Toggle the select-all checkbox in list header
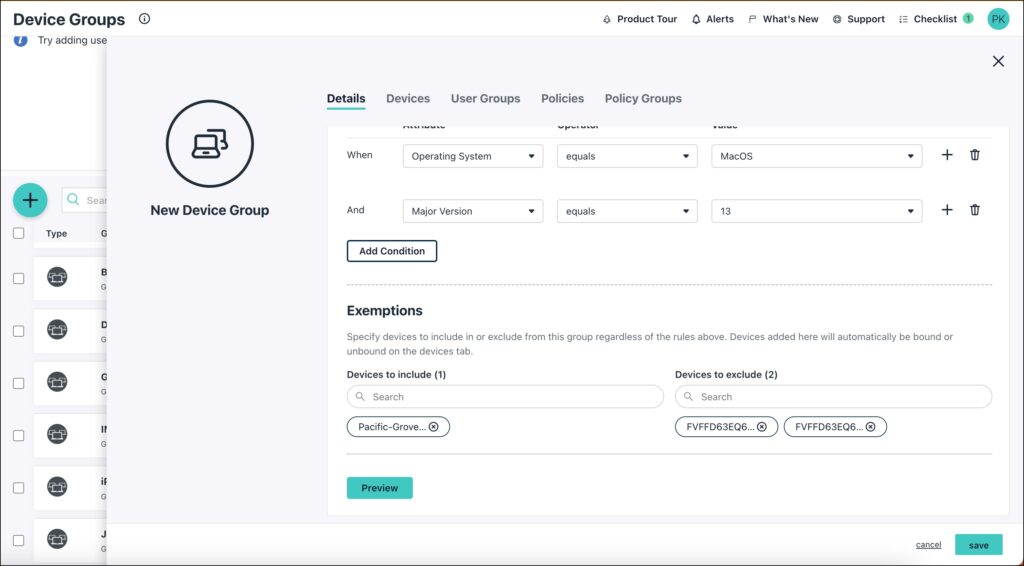Screen dimensions: 1024x566 (18, 233)
